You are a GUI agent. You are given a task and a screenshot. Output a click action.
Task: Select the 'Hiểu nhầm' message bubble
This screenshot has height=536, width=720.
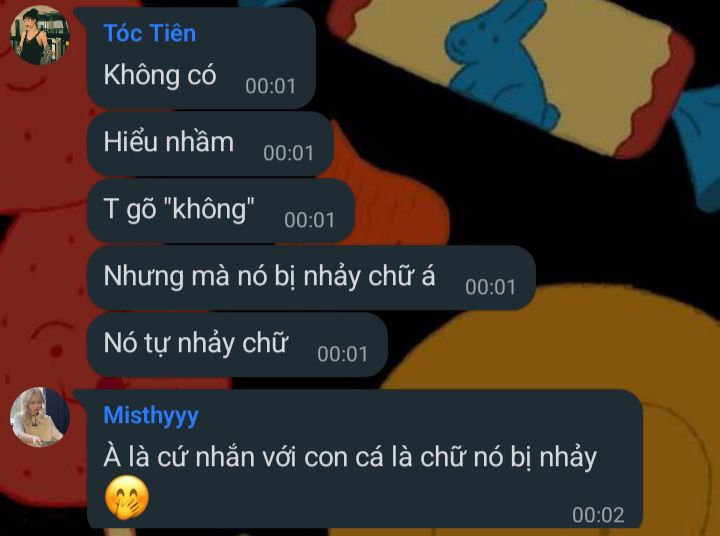(x=210, y=143)
